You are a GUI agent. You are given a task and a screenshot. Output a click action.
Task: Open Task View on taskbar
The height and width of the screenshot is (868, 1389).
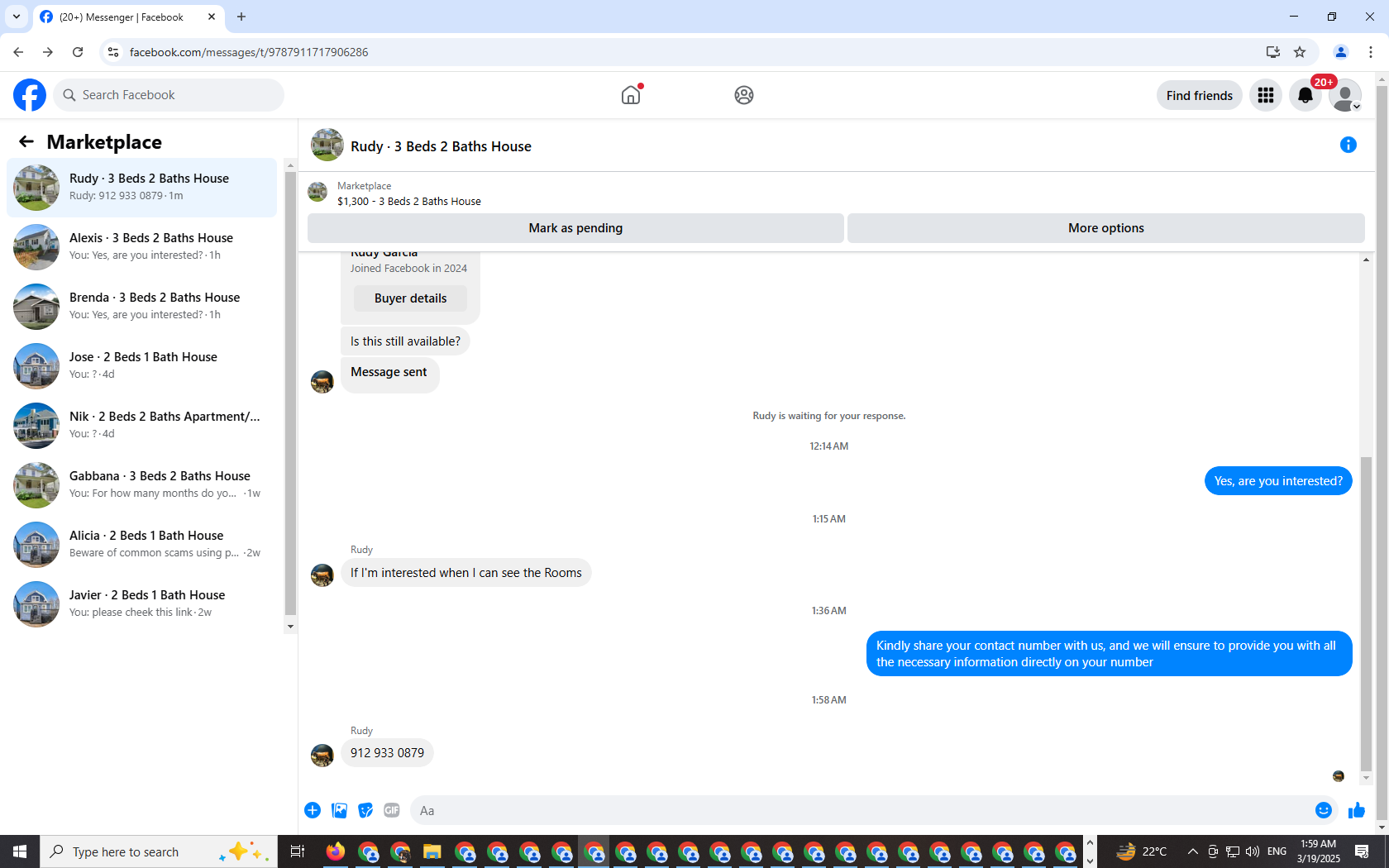[x=298, y=851]
